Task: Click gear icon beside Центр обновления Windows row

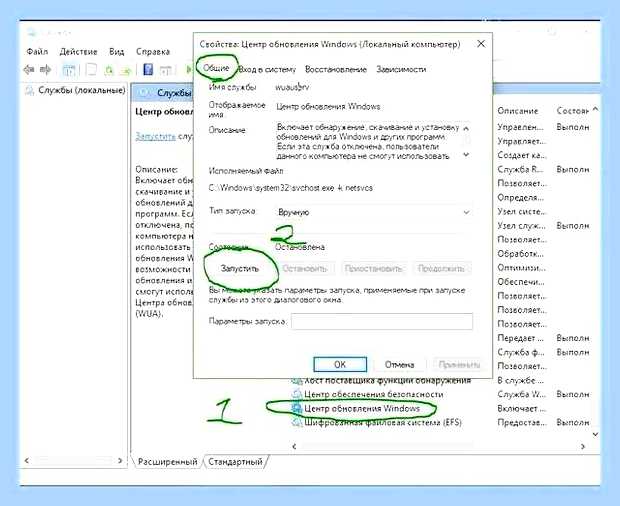Action: pyautogui.click(x=297, y=408)
